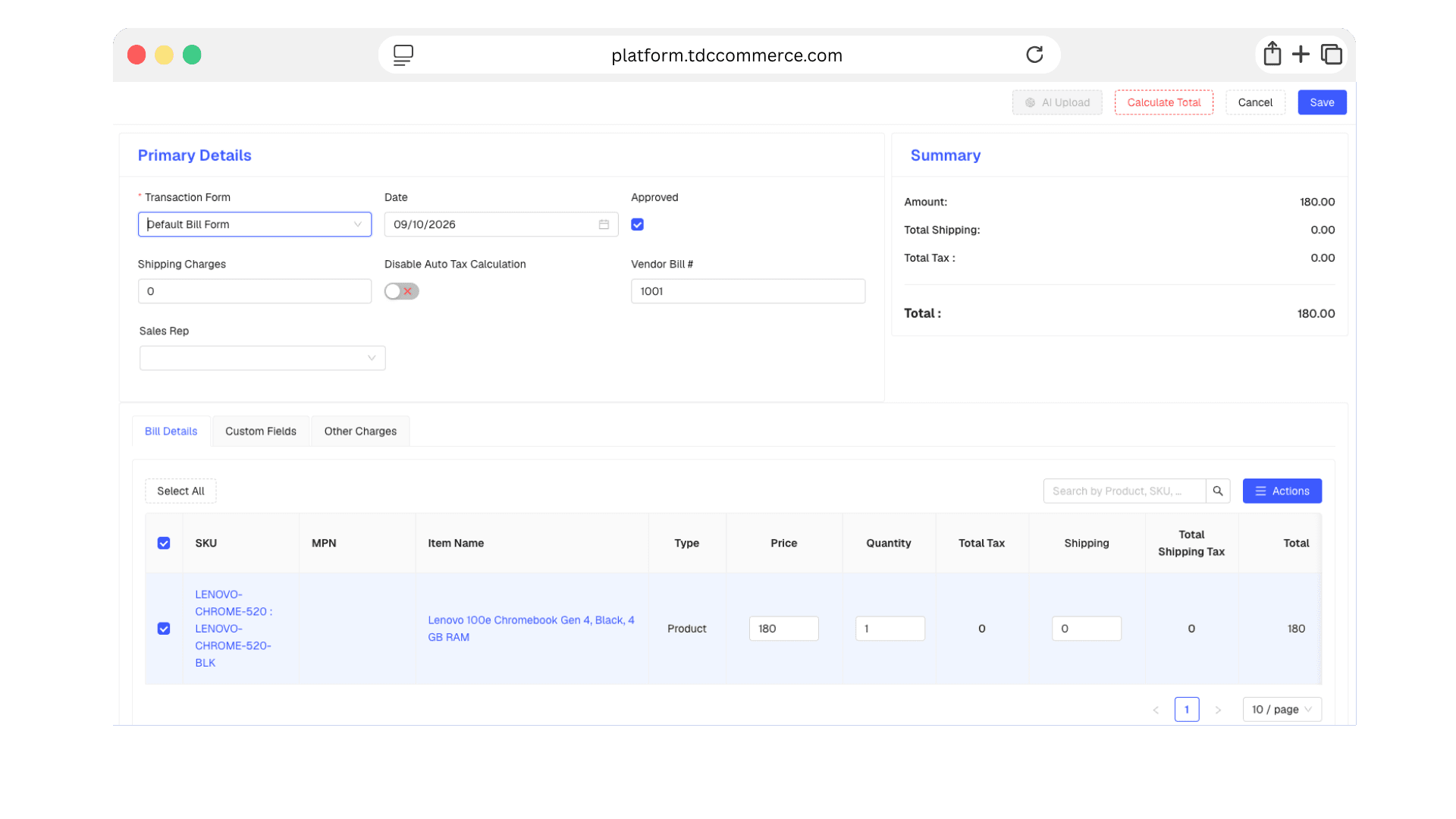Go to previous page arrow

[x=1156, y=710]
